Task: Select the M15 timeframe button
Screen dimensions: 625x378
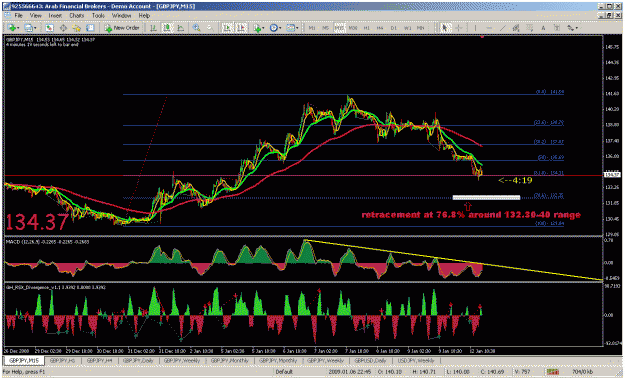Action: click(339, 28)
